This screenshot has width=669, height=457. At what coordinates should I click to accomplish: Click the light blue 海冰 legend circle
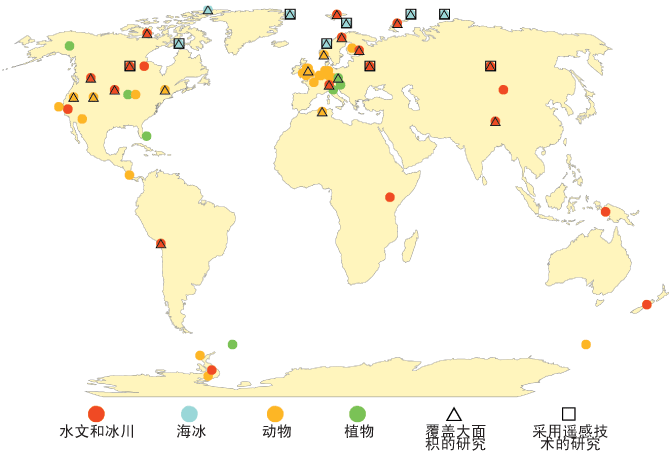tap(190, 414)
